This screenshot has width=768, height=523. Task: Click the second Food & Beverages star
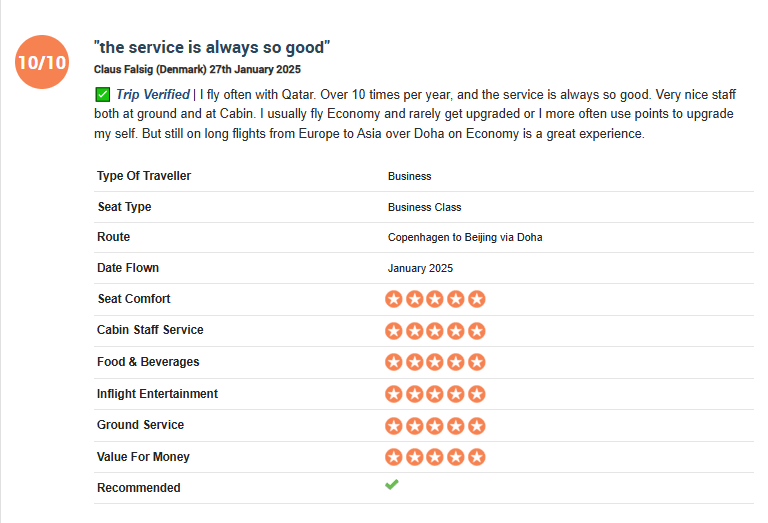(414, 362)
